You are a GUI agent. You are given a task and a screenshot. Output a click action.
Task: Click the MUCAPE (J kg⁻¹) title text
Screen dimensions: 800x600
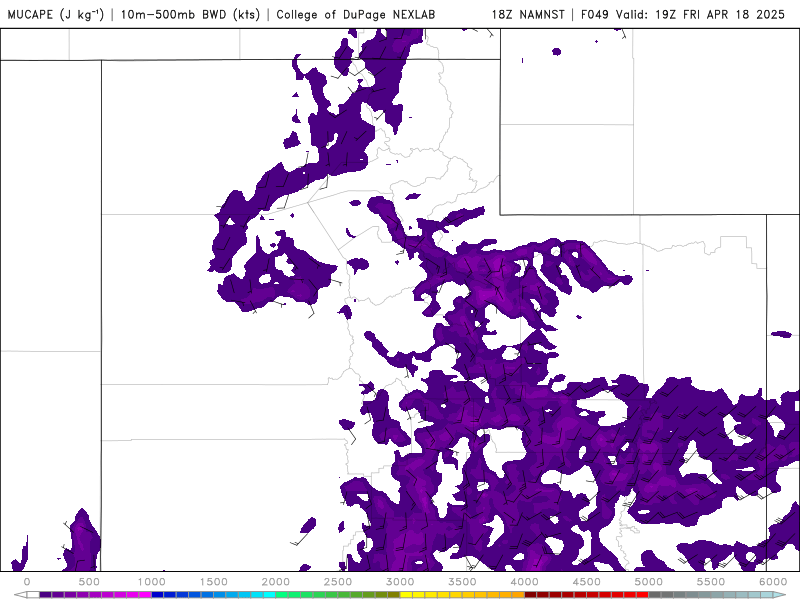(x=55, y=14)
